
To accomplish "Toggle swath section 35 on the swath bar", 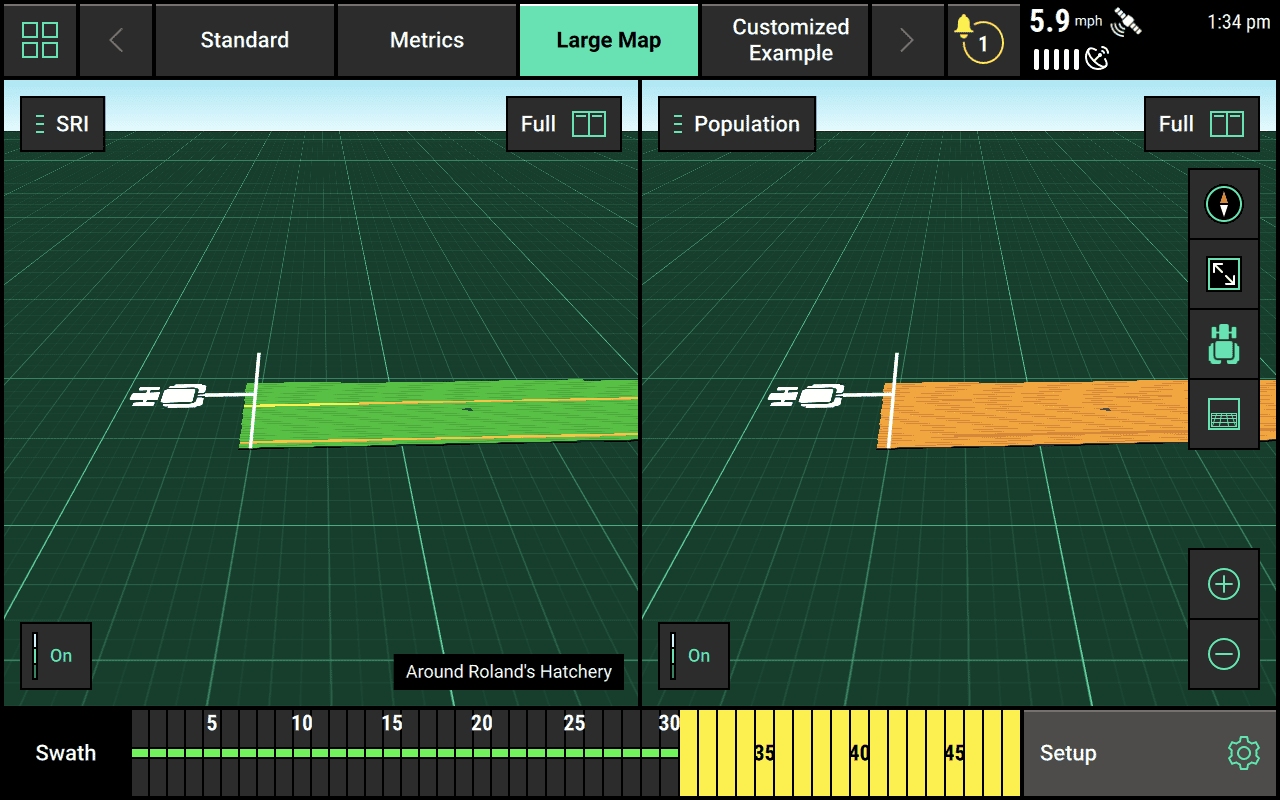I will (x=763, y=752).
